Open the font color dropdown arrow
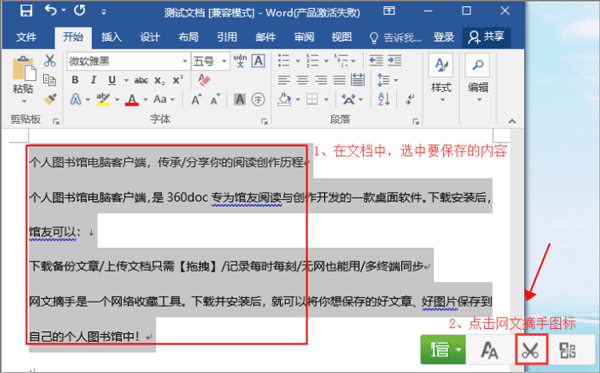Viewport: 600px width, 373px height. click(x=145, y=100)
